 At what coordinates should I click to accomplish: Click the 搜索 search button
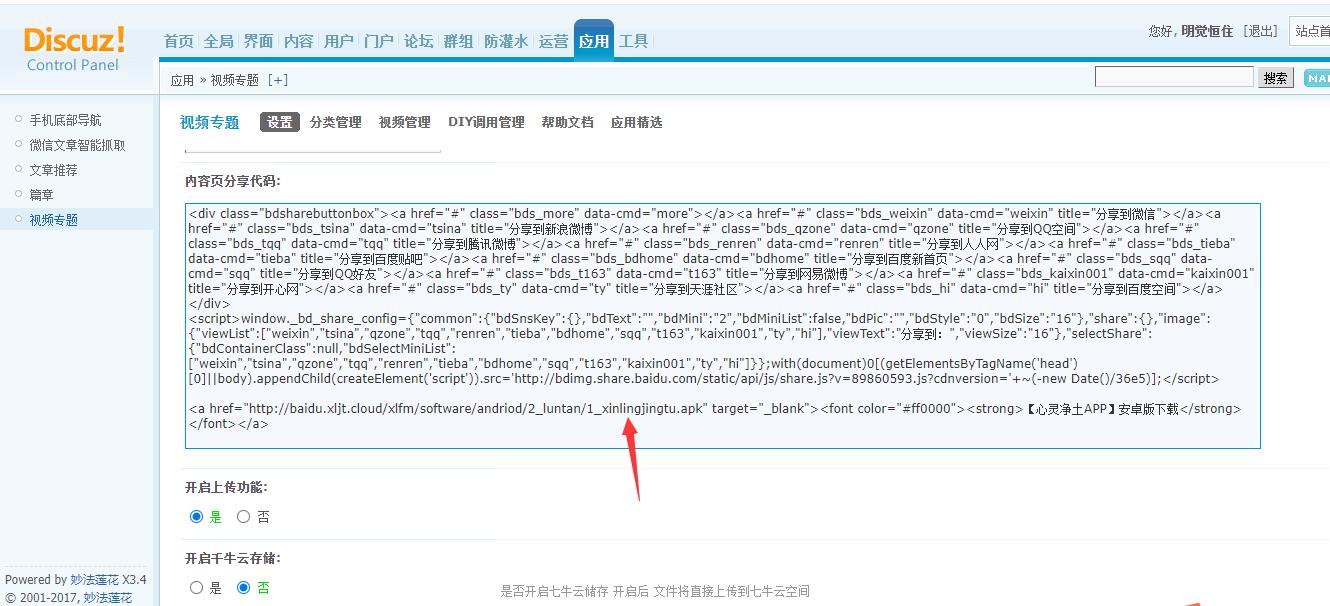[x=1276, y=78]
